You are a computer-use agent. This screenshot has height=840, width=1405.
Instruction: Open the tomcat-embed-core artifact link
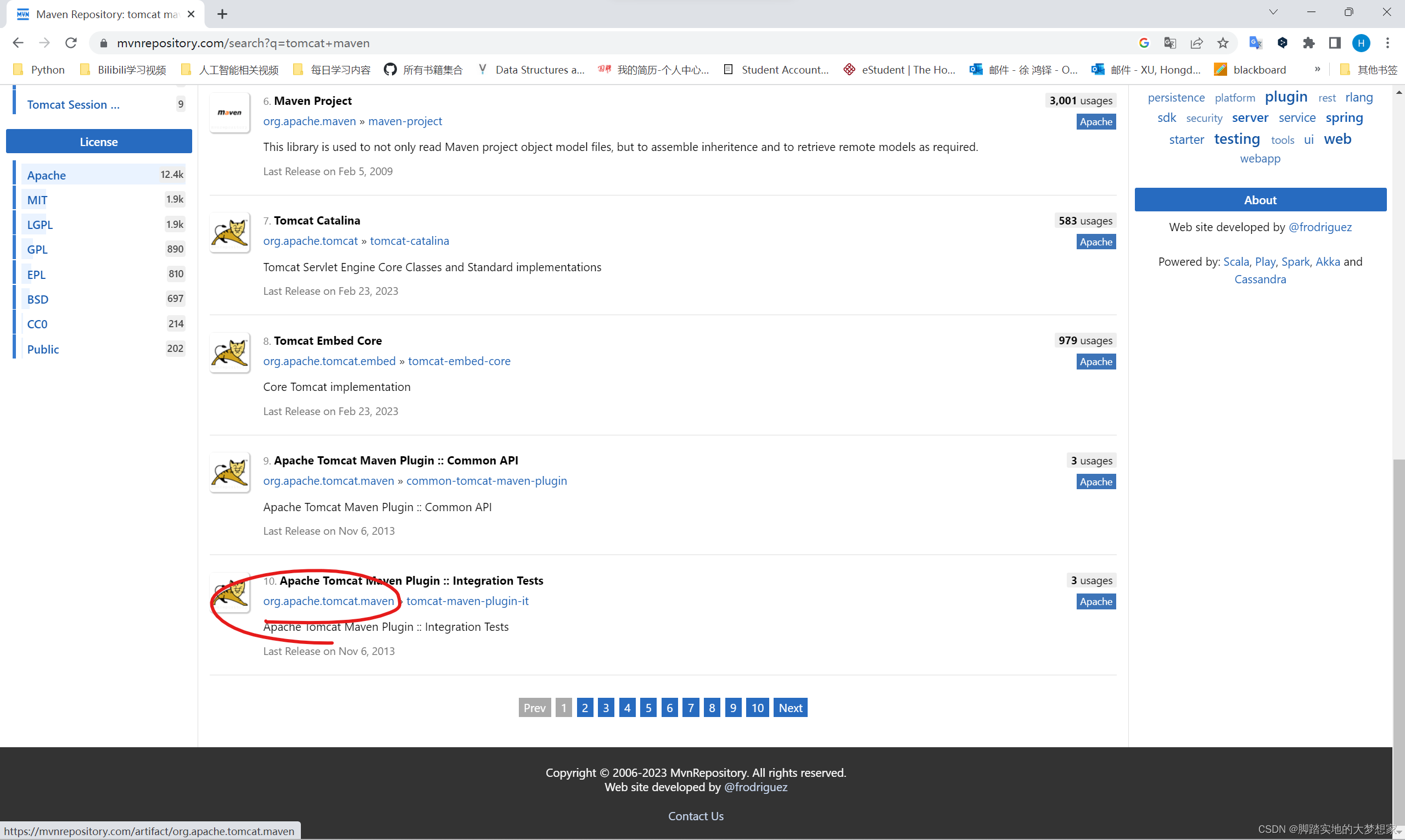pos(459,361)
